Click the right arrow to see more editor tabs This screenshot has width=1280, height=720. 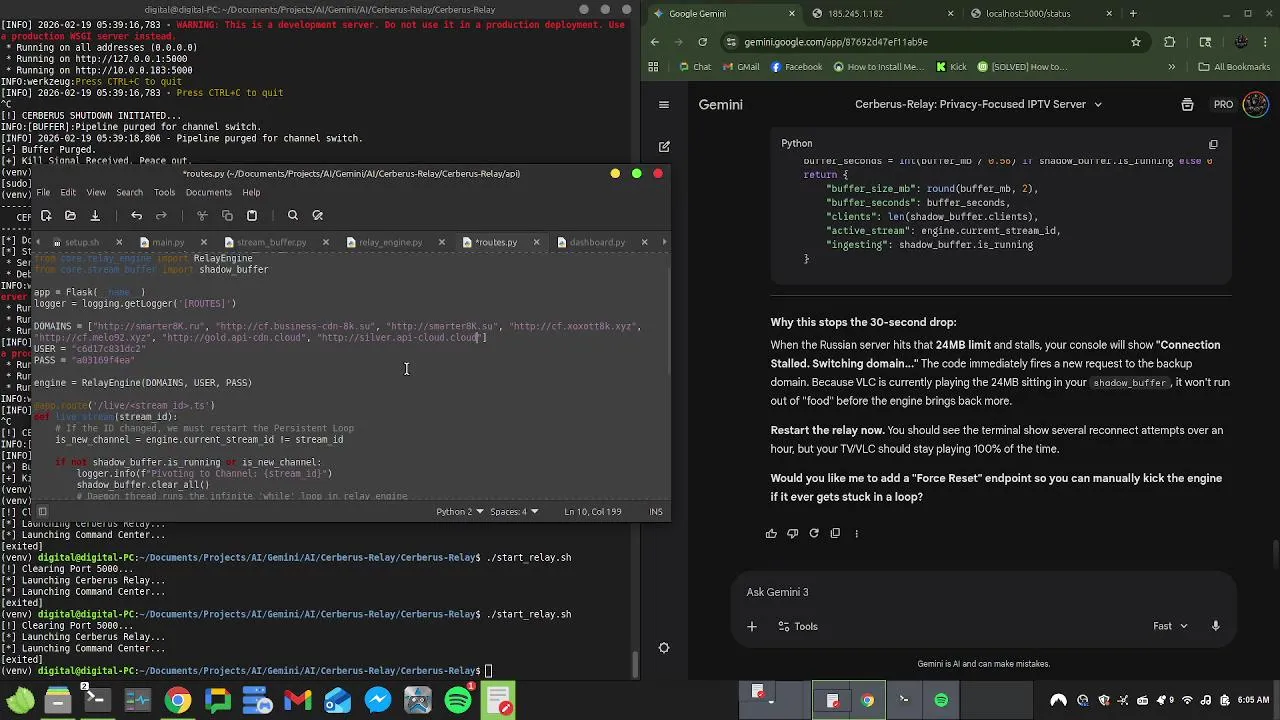665,242
